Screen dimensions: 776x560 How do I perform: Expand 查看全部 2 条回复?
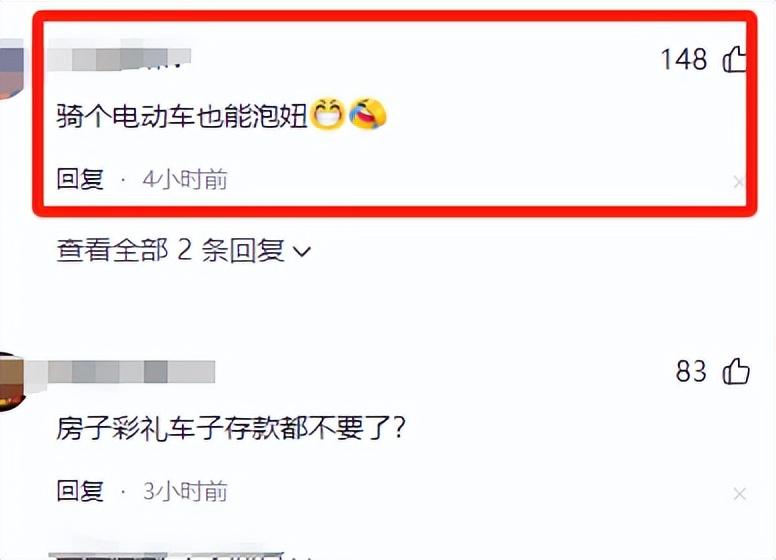(184, 250)
